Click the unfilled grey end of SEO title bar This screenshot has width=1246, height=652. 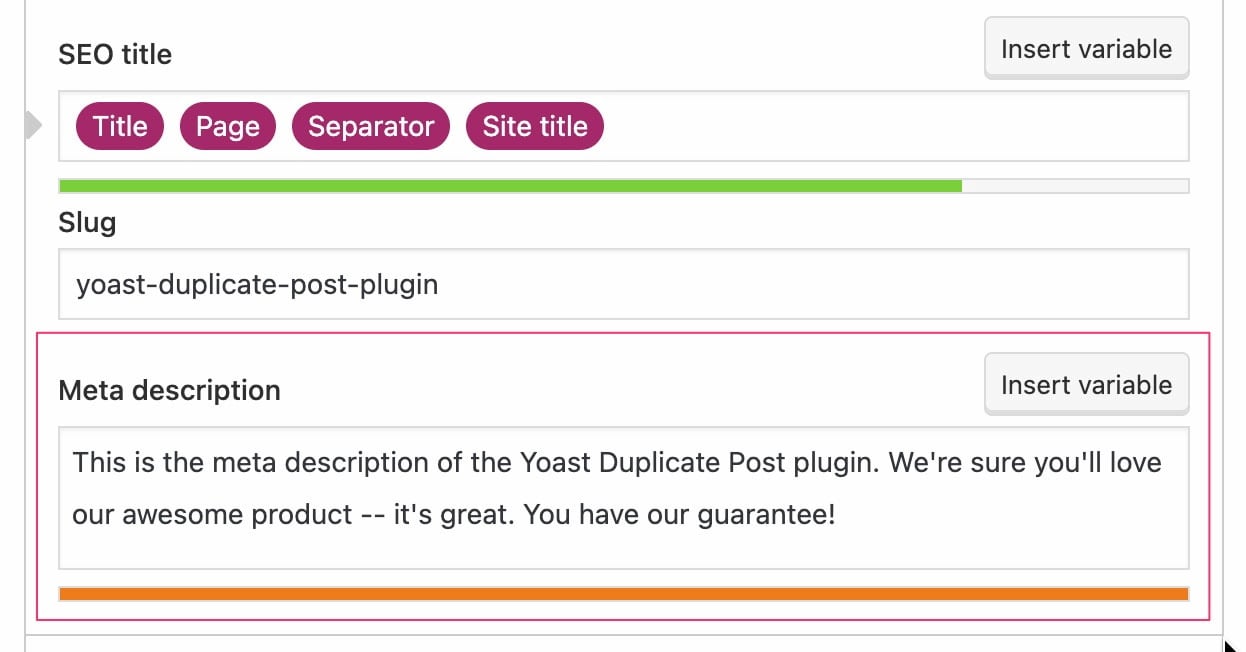(1075, 186)
